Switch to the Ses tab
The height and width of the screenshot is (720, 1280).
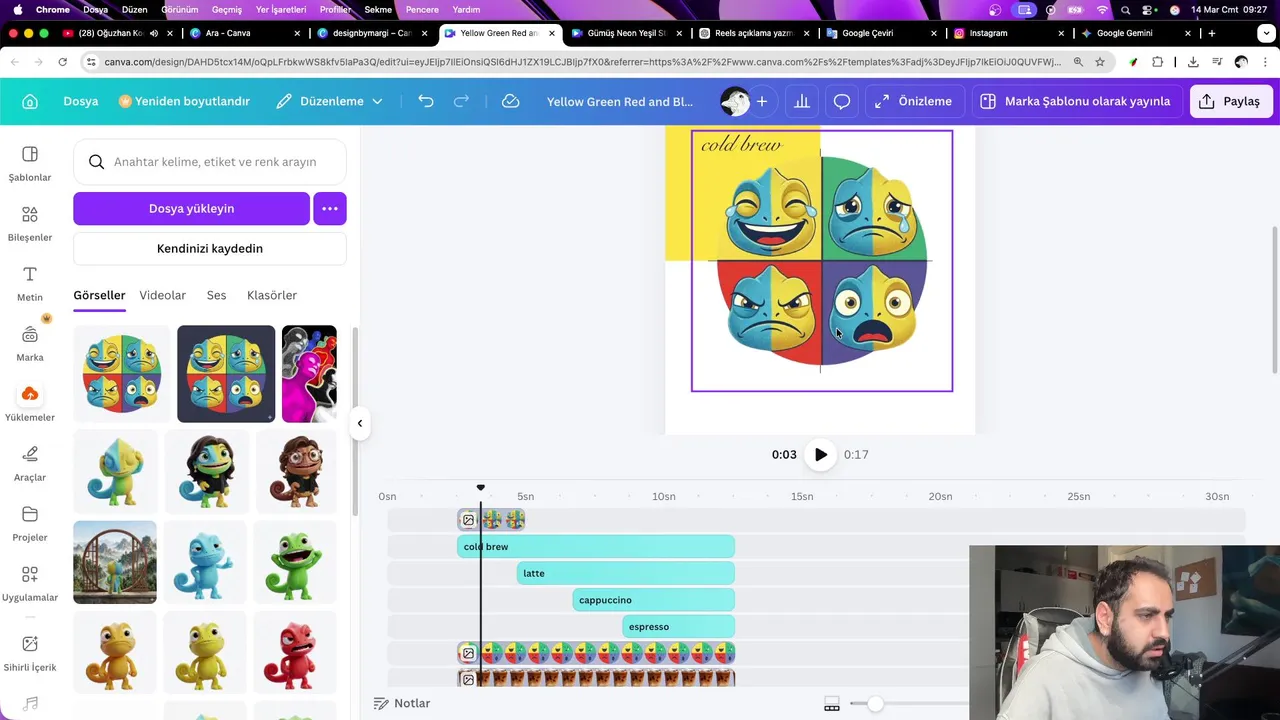[216, 295]
